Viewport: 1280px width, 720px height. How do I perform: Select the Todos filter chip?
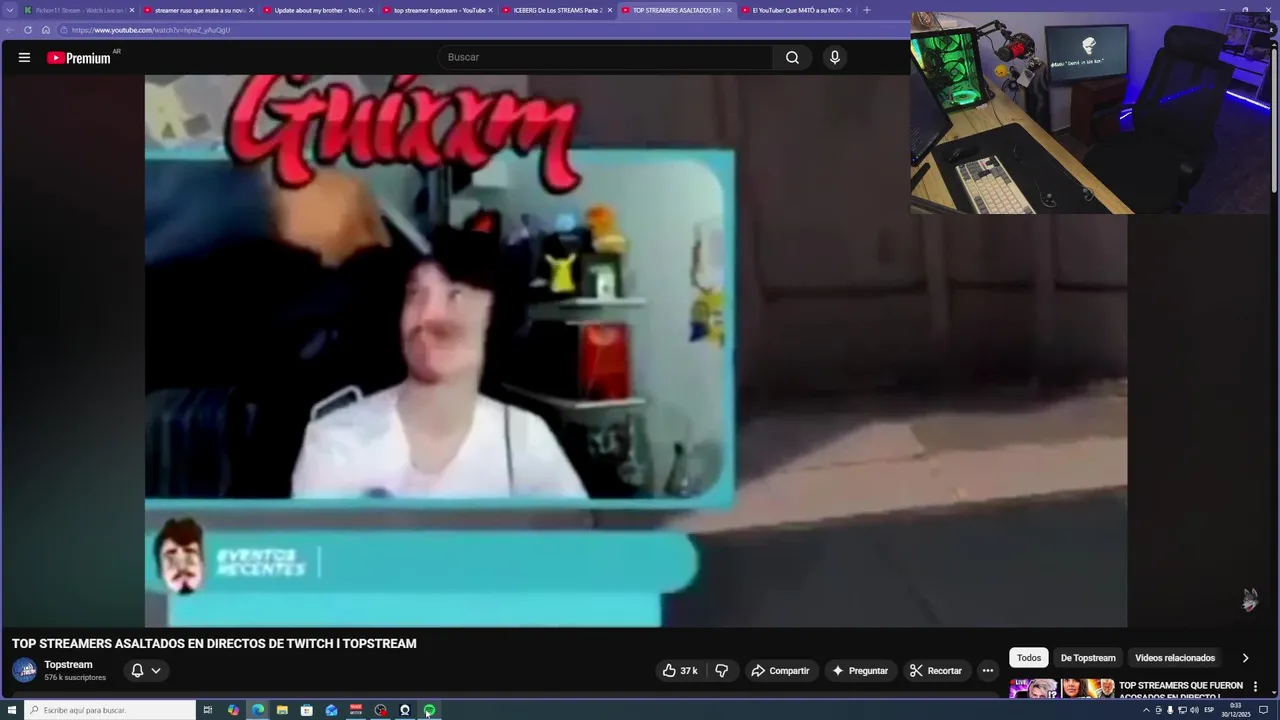coord(1029,658)
